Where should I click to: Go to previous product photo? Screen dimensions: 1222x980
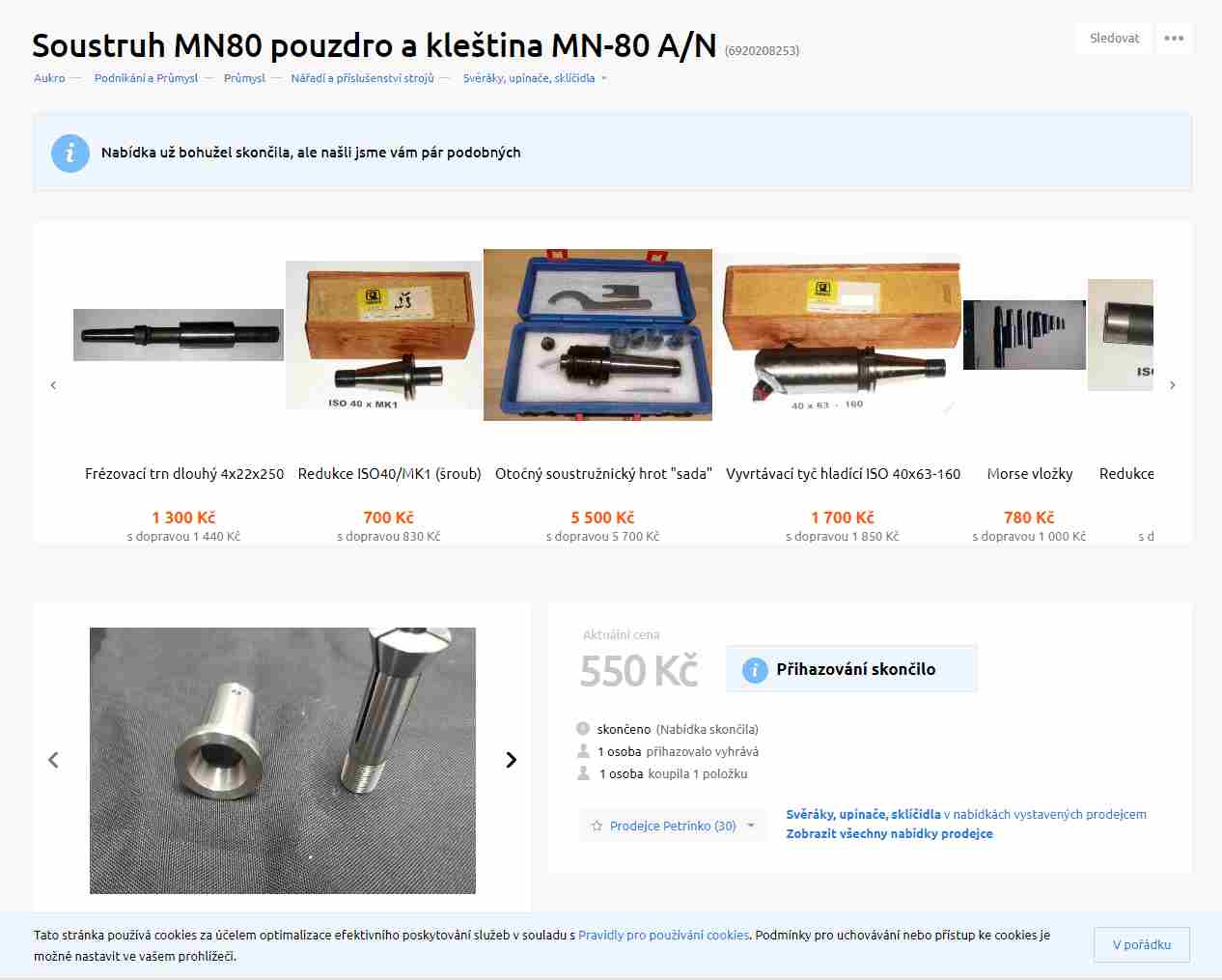[53, 760]
